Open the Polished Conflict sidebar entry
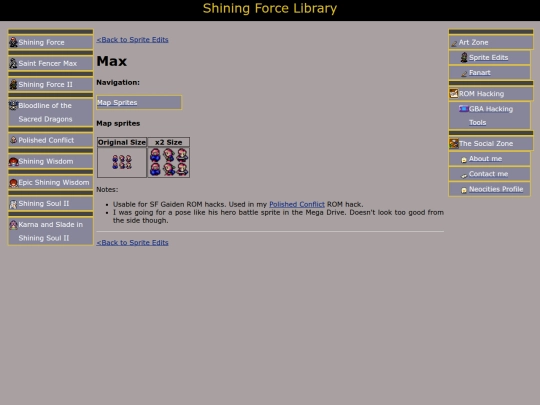 tap(46, 140)
